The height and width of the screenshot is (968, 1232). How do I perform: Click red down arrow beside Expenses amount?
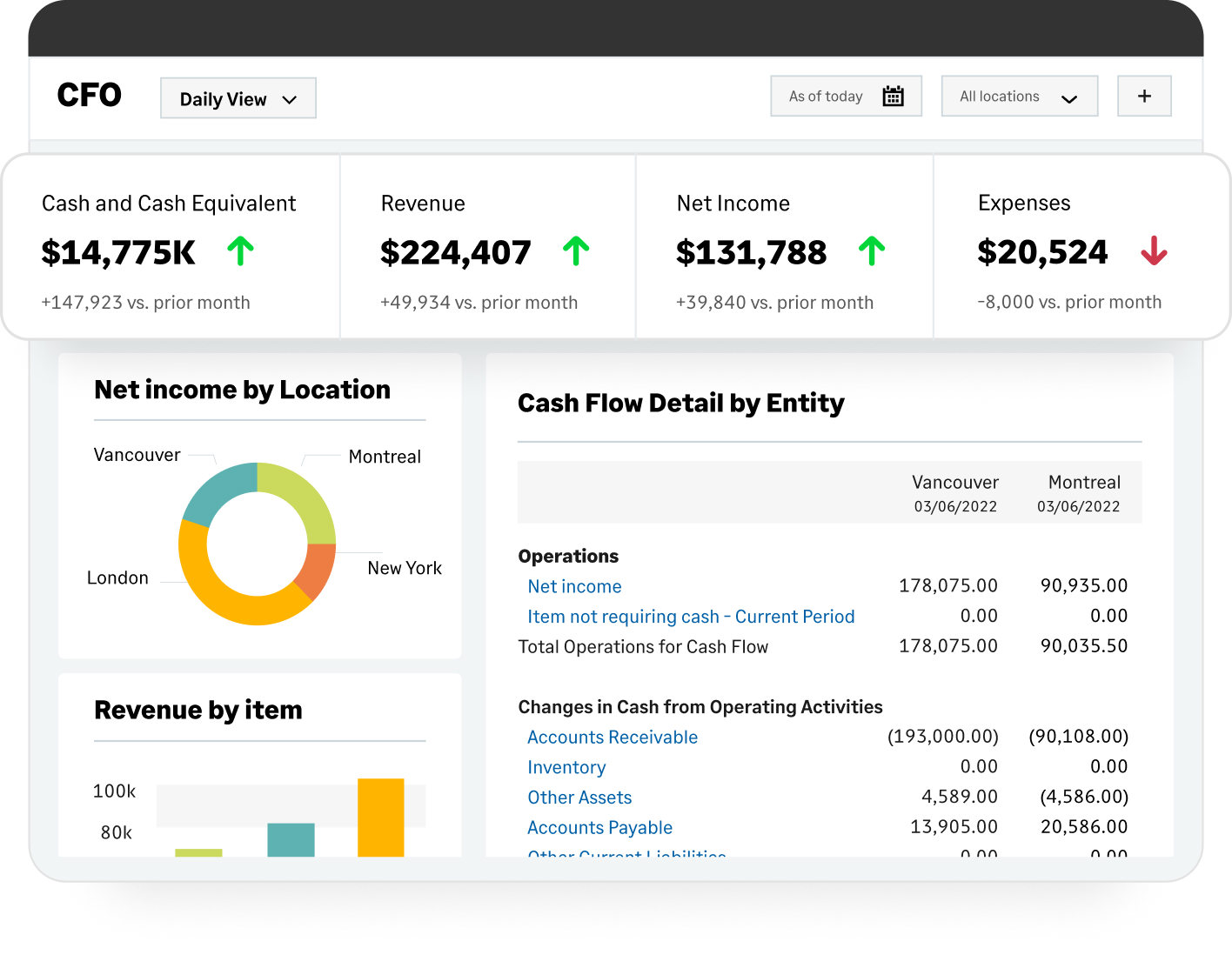(1154, 251)
